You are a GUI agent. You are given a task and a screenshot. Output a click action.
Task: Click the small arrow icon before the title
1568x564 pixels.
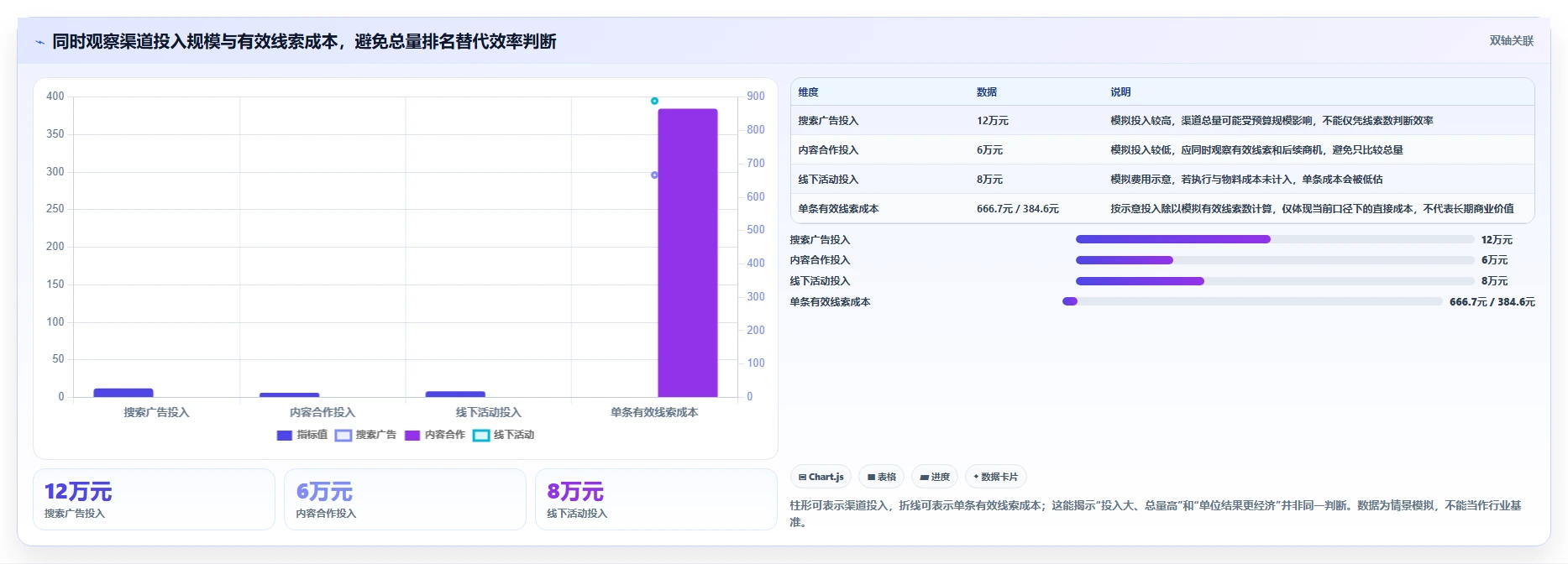(39, 42)
